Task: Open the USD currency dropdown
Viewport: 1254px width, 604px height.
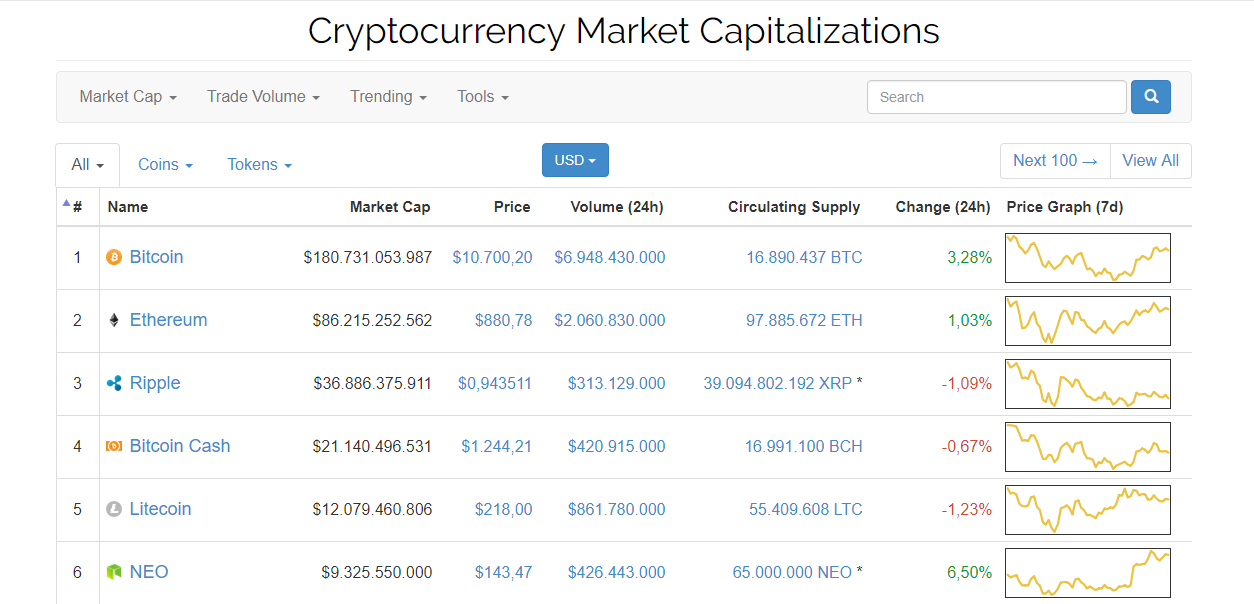Action: click(x=575, y=160)
